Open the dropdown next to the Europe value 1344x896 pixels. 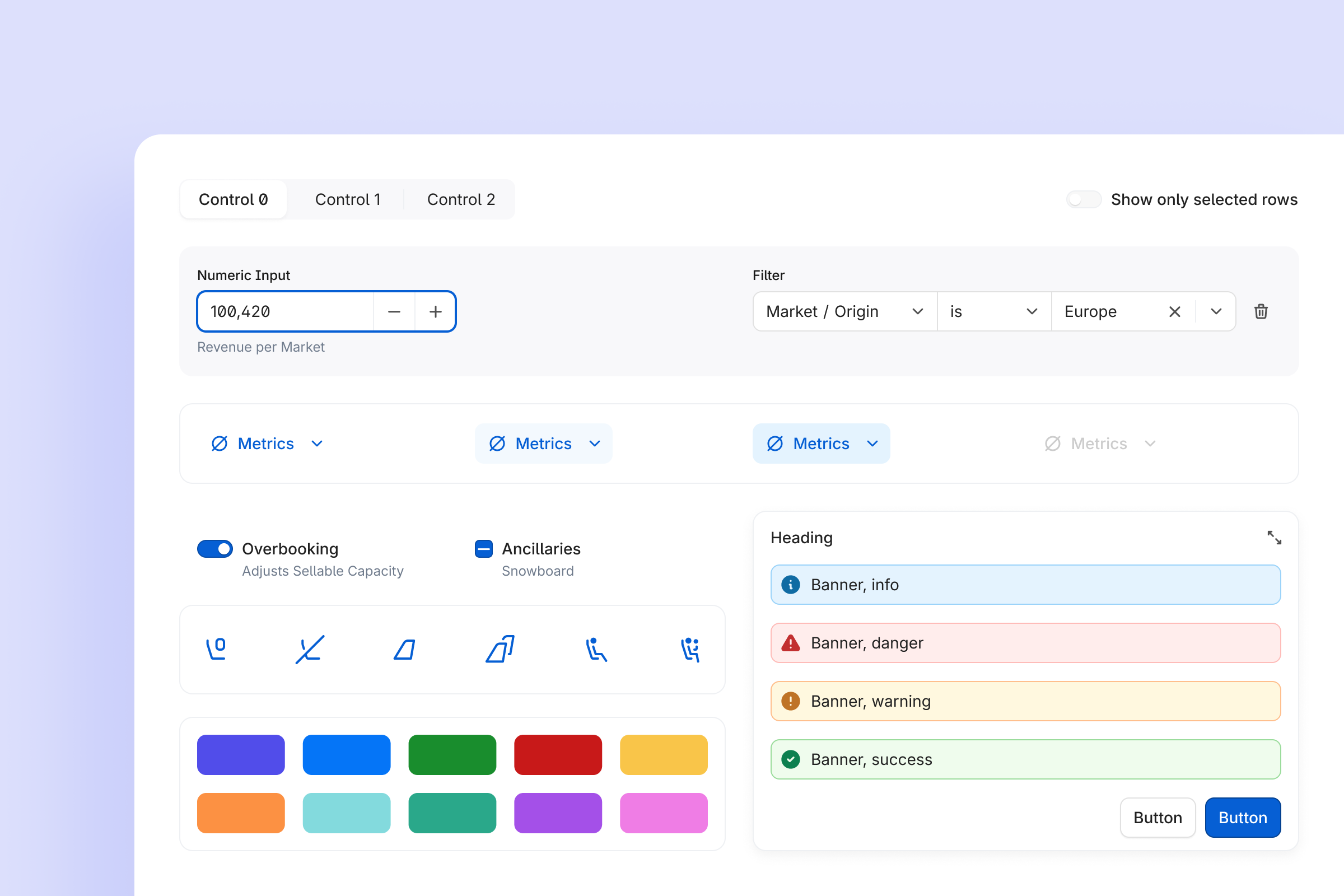[x=1215, y=311]
